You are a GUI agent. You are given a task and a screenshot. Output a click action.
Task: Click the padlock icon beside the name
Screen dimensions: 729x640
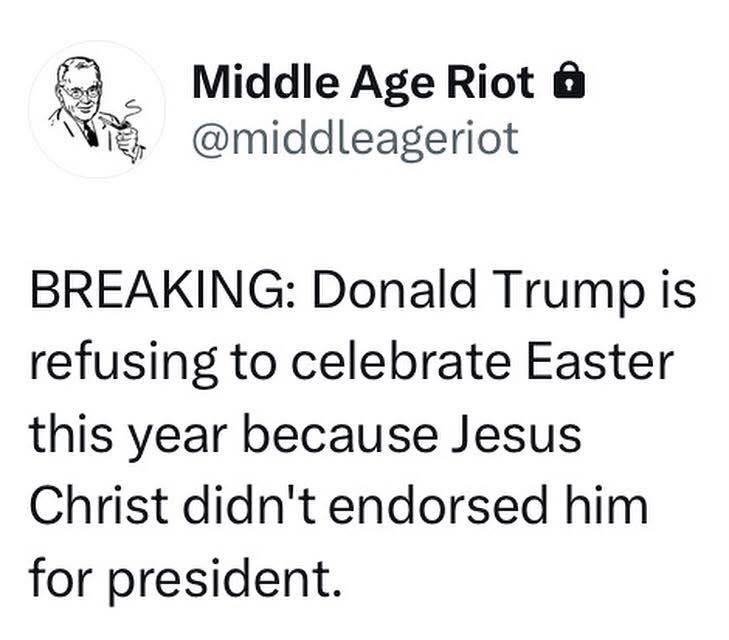[x=567, y=84]
